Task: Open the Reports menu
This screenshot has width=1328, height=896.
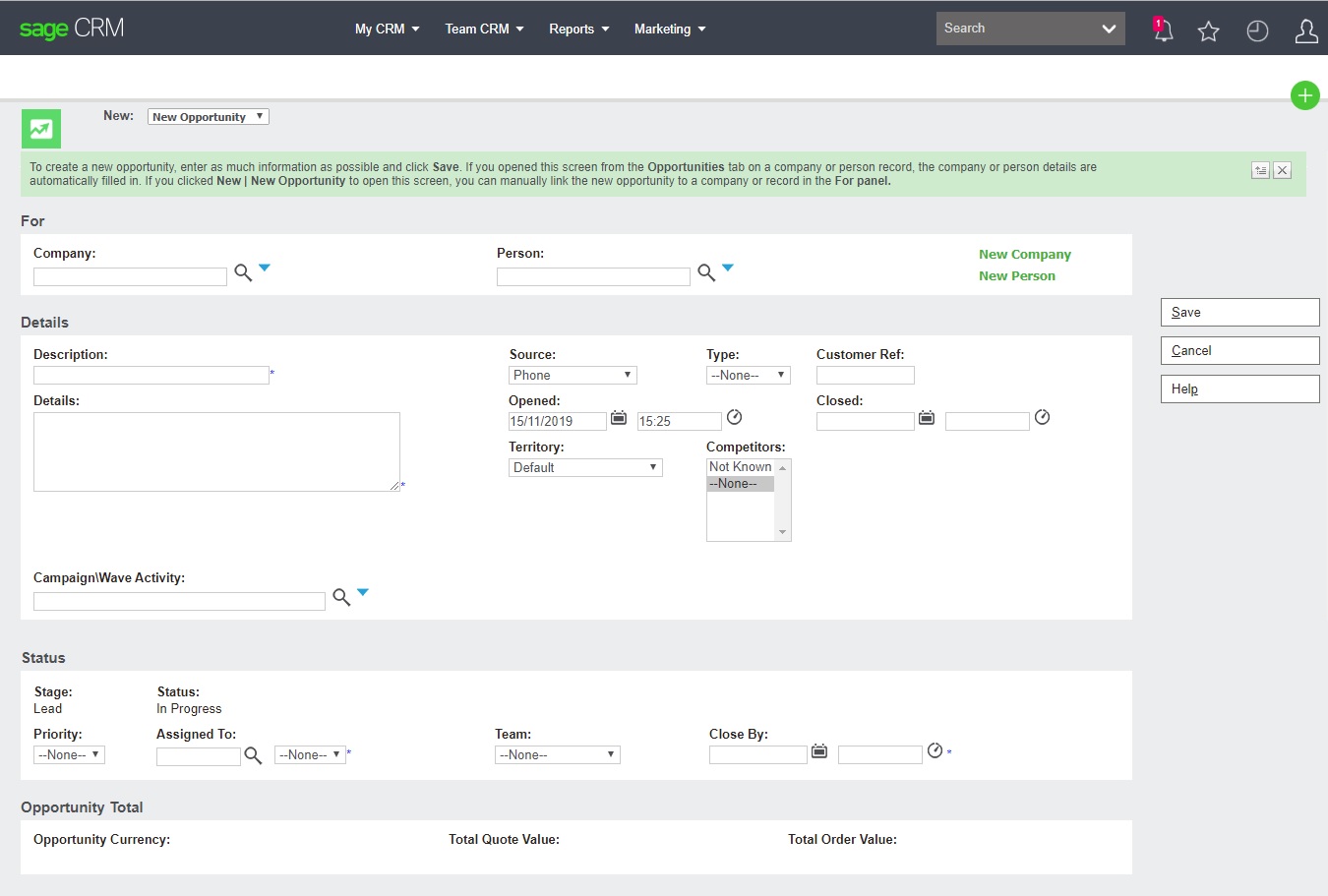Action: 578,29
